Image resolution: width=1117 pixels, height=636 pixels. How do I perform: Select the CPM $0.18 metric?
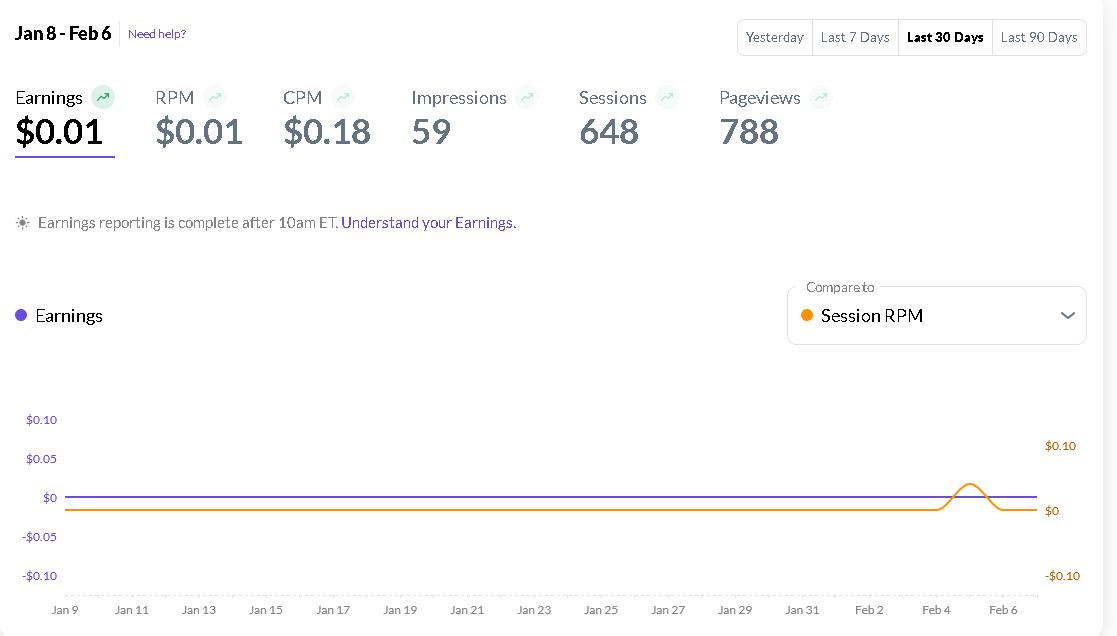(327, 131)
